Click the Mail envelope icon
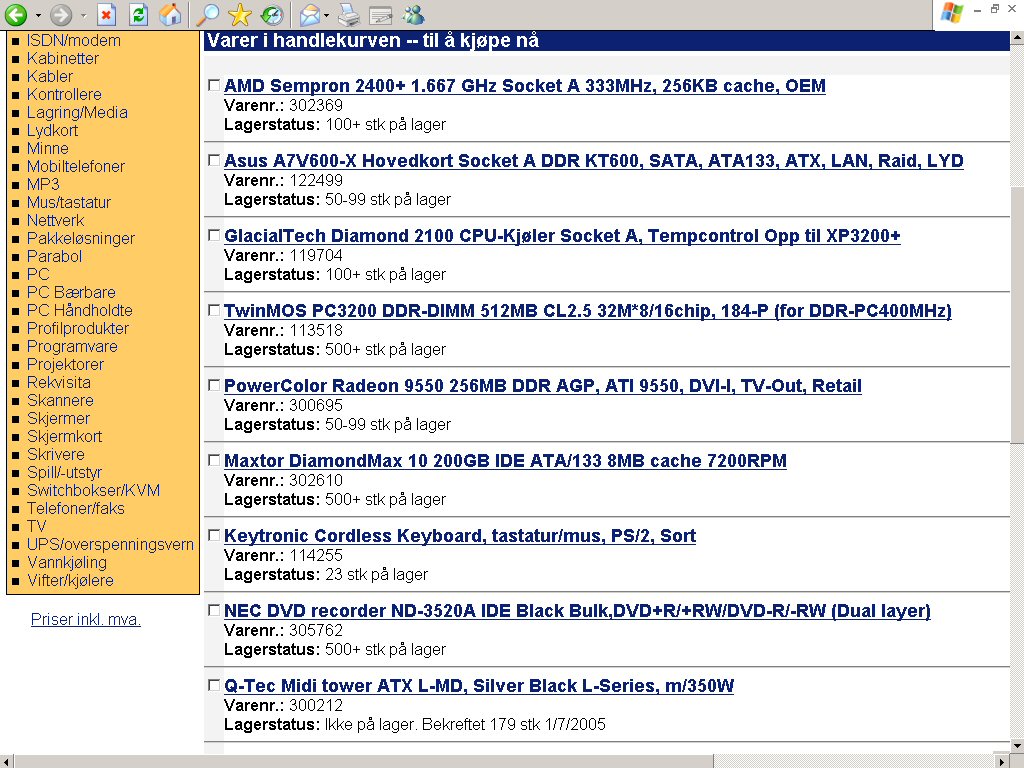This screenshot has width=1024, height=768. (310, 14)
